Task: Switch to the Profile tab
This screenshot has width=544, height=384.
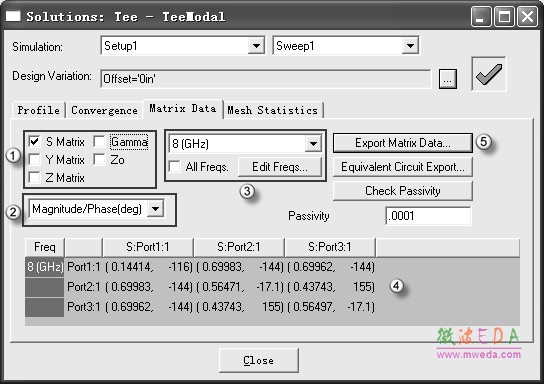Action: pyautogui.click(x=39, y=110)
